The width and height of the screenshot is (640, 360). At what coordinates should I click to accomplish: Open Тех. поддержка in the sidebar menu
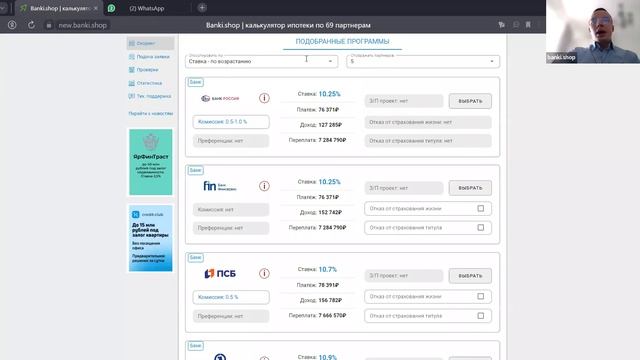tap(150, 96)
